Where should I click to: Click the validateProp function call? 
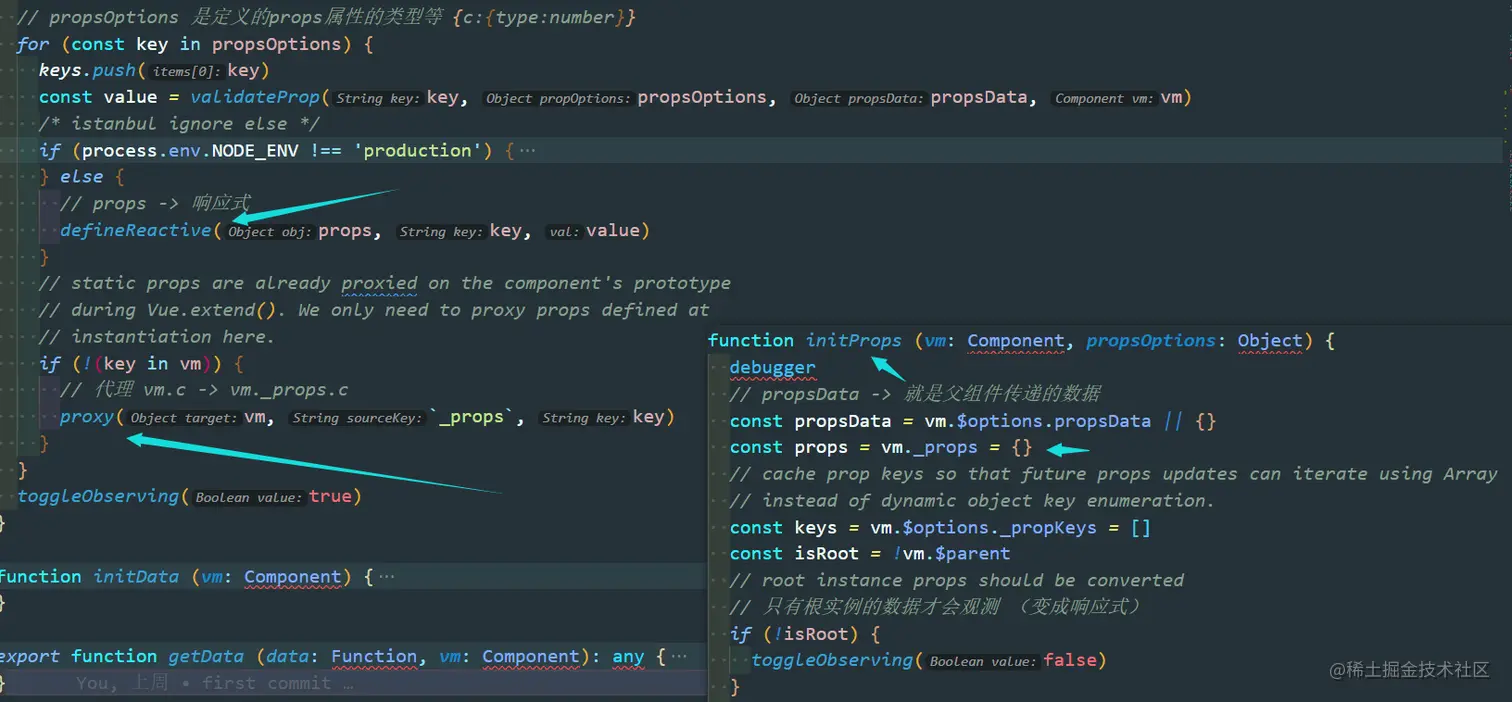pyautogui.click(x=255, y=97)
